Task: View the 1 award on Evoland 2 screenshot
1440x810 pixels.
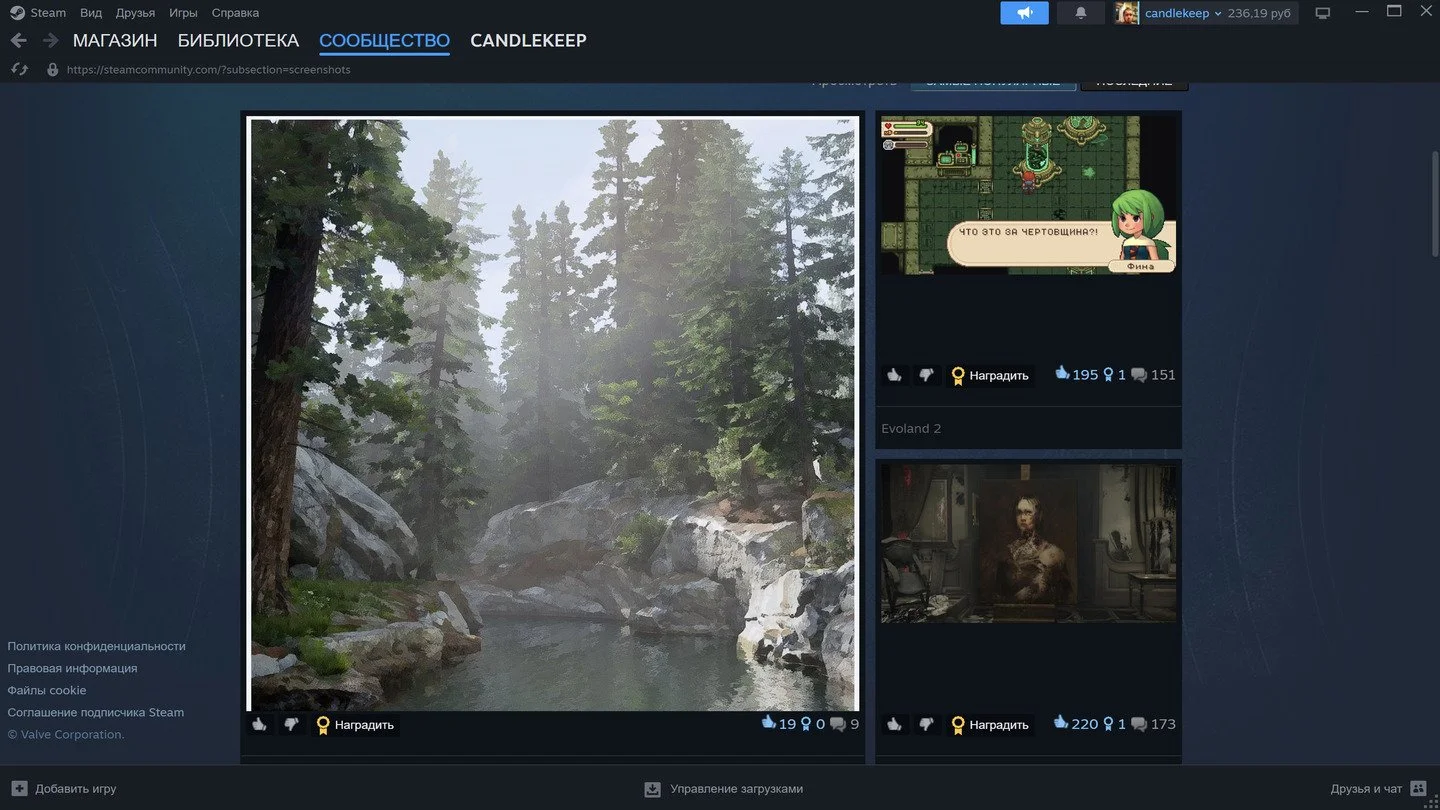Action: (x=1115, y=375)
